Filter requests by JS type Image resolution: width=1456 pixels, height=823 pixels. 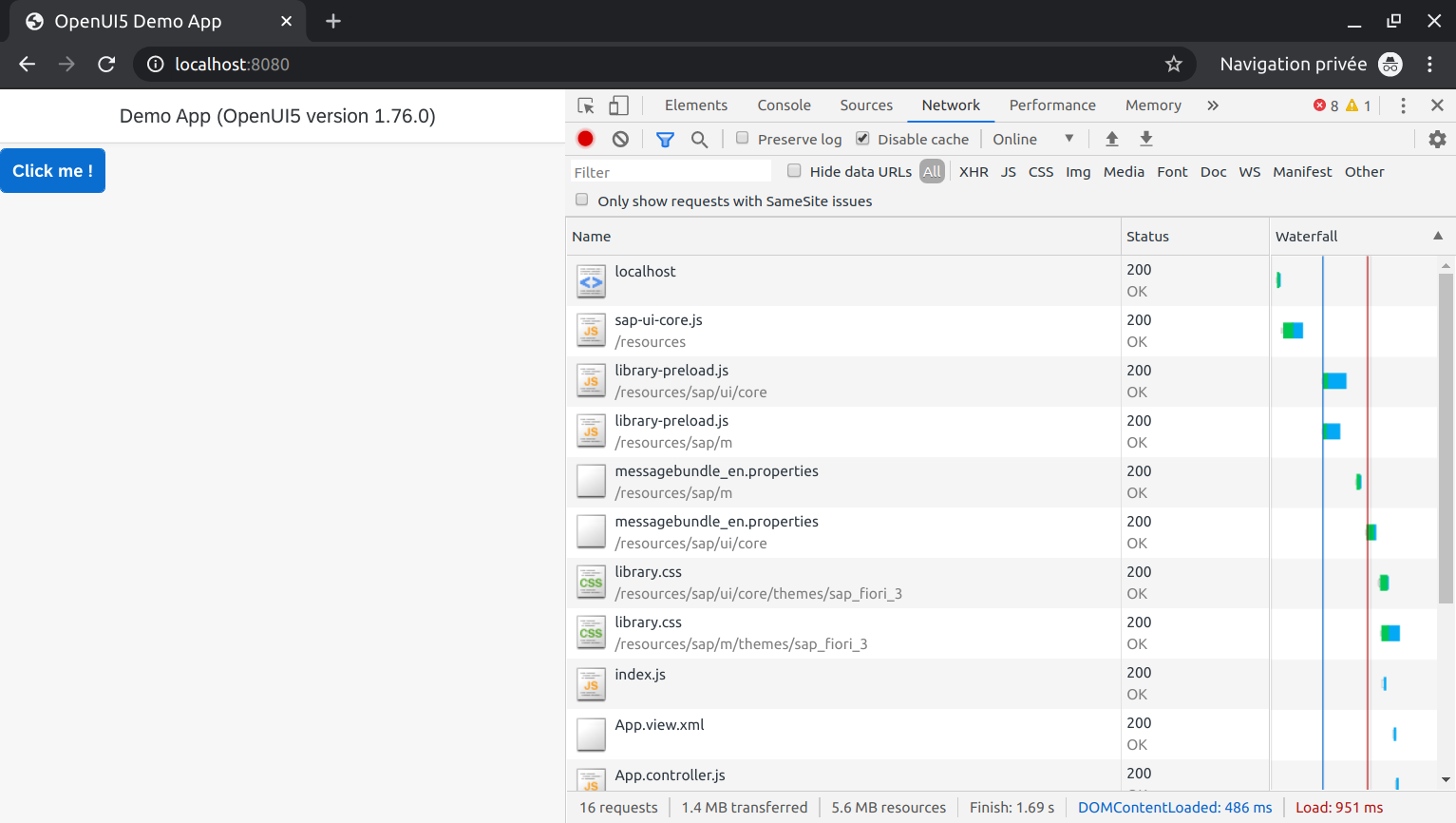pyautogui.click(x=1009, y=172)
